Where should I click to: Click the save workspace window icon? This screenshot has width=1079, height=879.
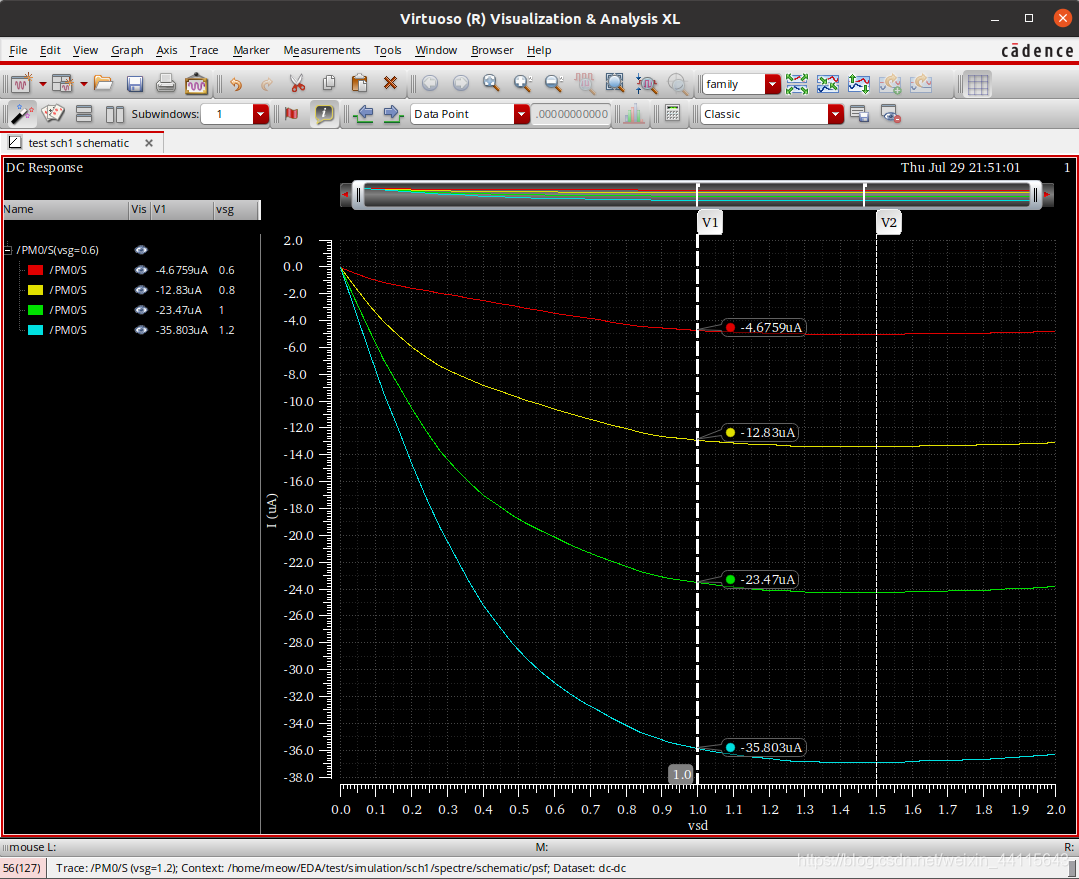coord(859,114)
